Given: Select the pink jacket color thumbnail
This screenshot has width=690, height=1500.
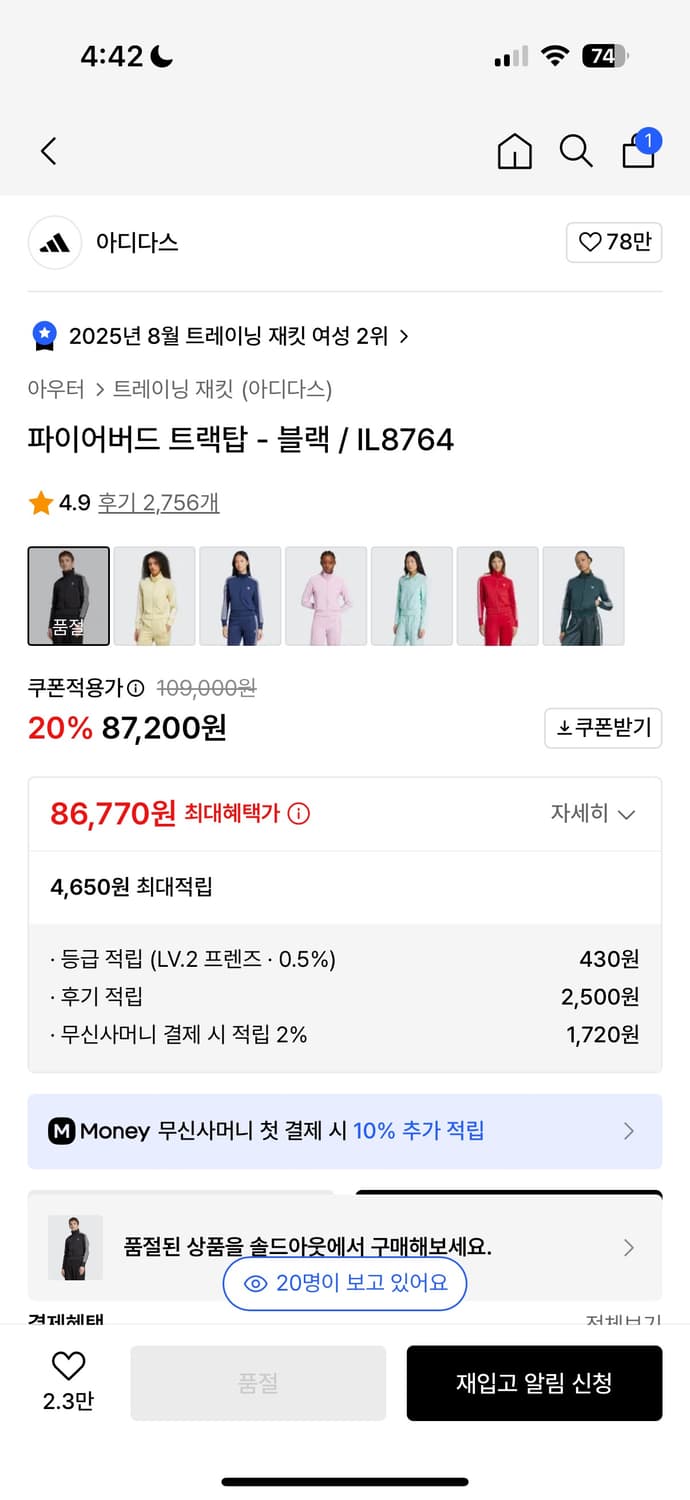Looking at the screenshot, I should point(326,595).
